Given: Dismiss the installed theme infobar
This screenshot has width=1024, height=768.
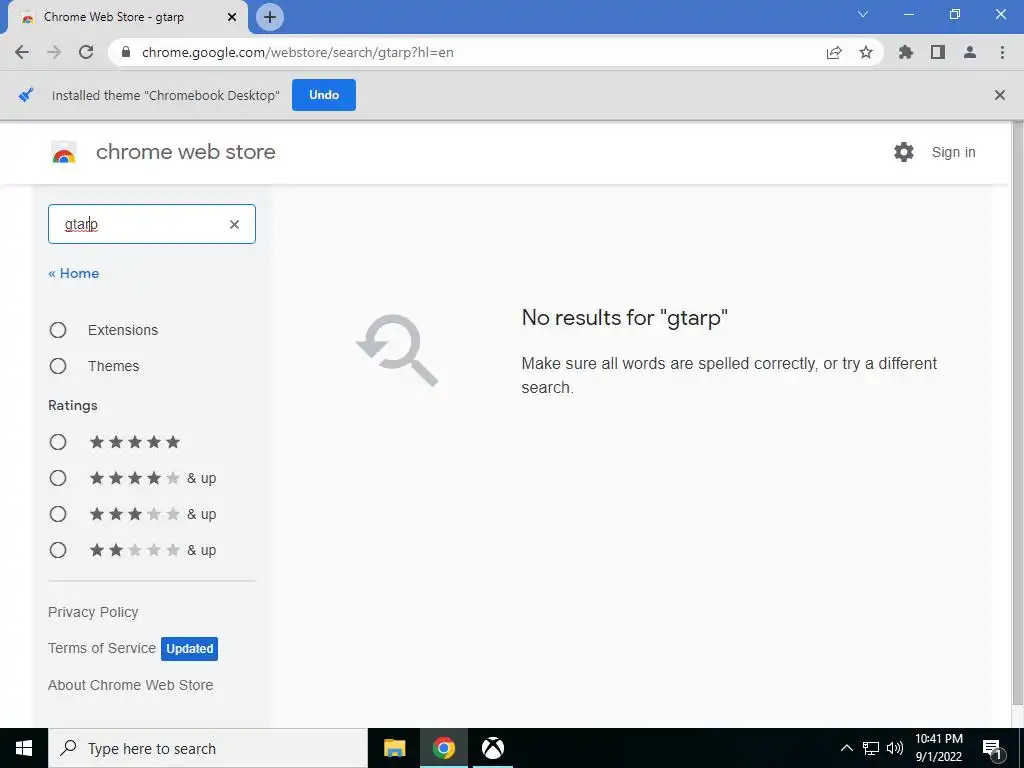Looking at the screenshot, I should tap(999, 95).
